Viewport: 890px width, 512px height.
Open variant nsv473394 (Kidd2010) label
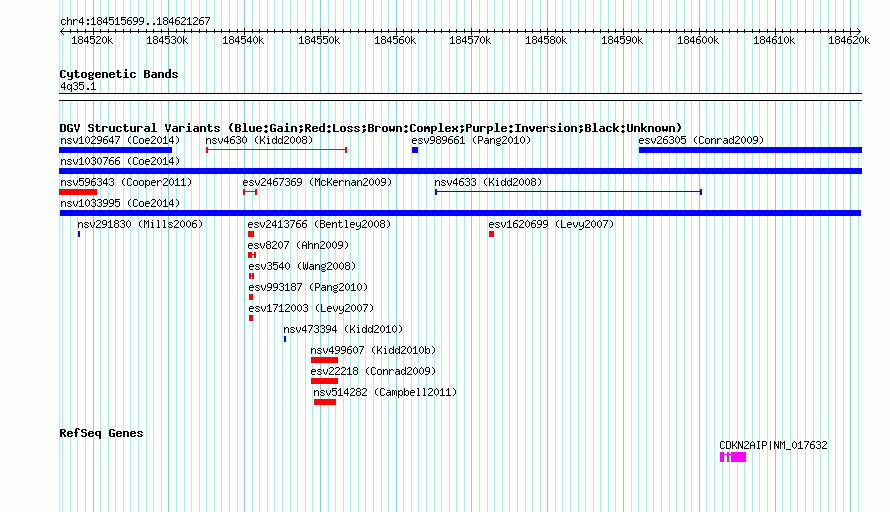[x=343, y=329]
